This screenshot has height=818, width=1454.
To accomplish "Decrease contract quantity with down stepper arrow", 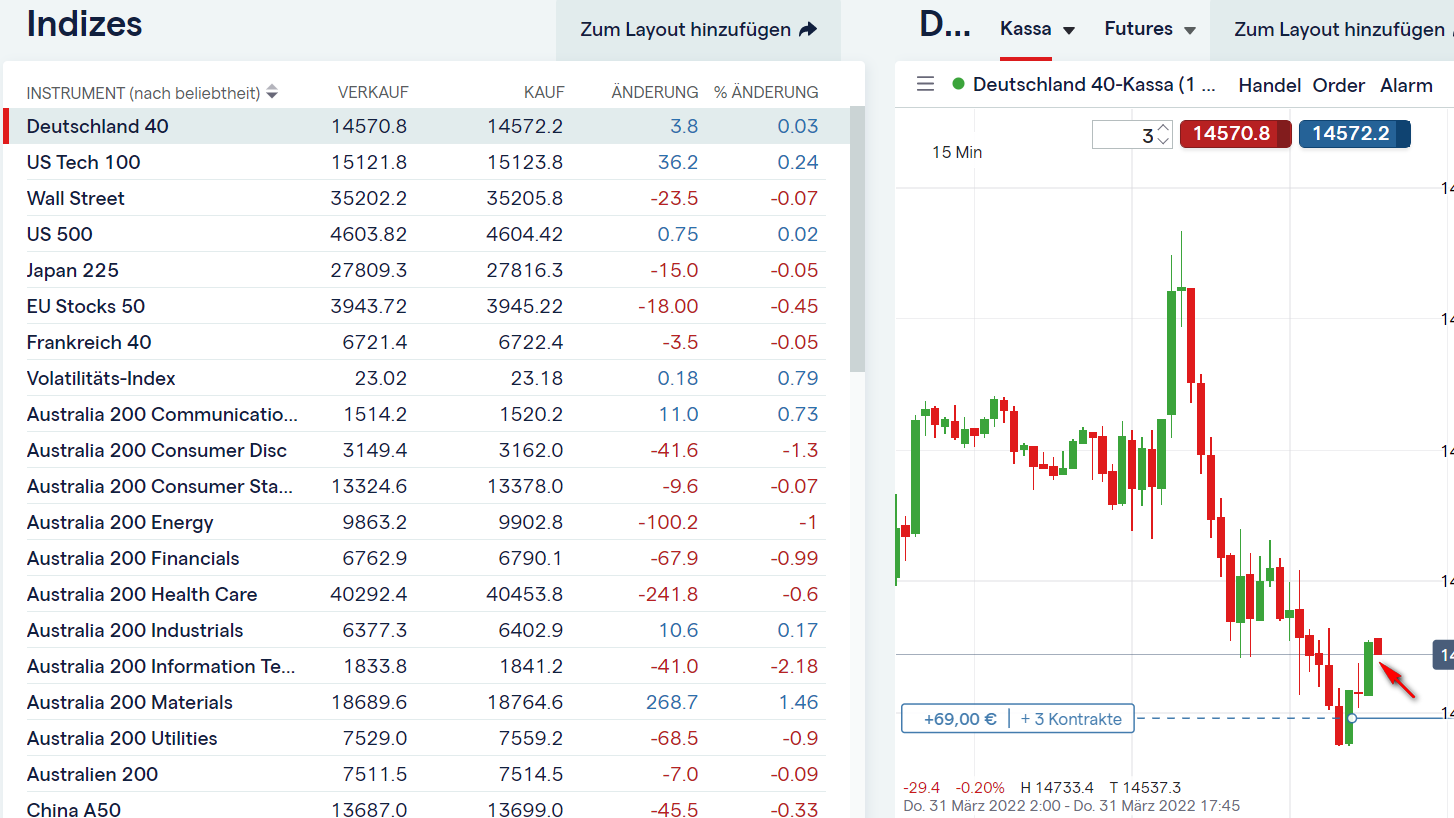I will (1163, 141).
